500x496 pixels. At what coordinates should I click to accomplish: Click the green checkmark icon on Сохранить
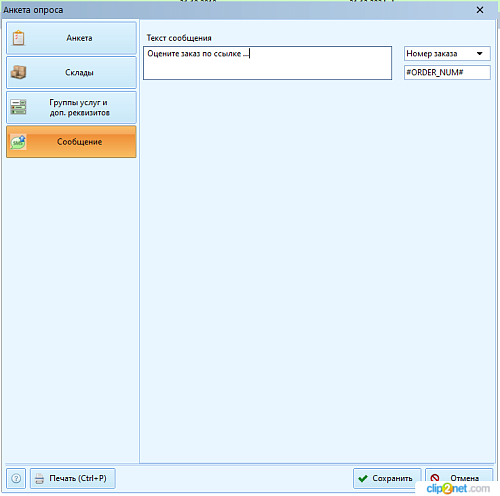click(x=363, y=479)
